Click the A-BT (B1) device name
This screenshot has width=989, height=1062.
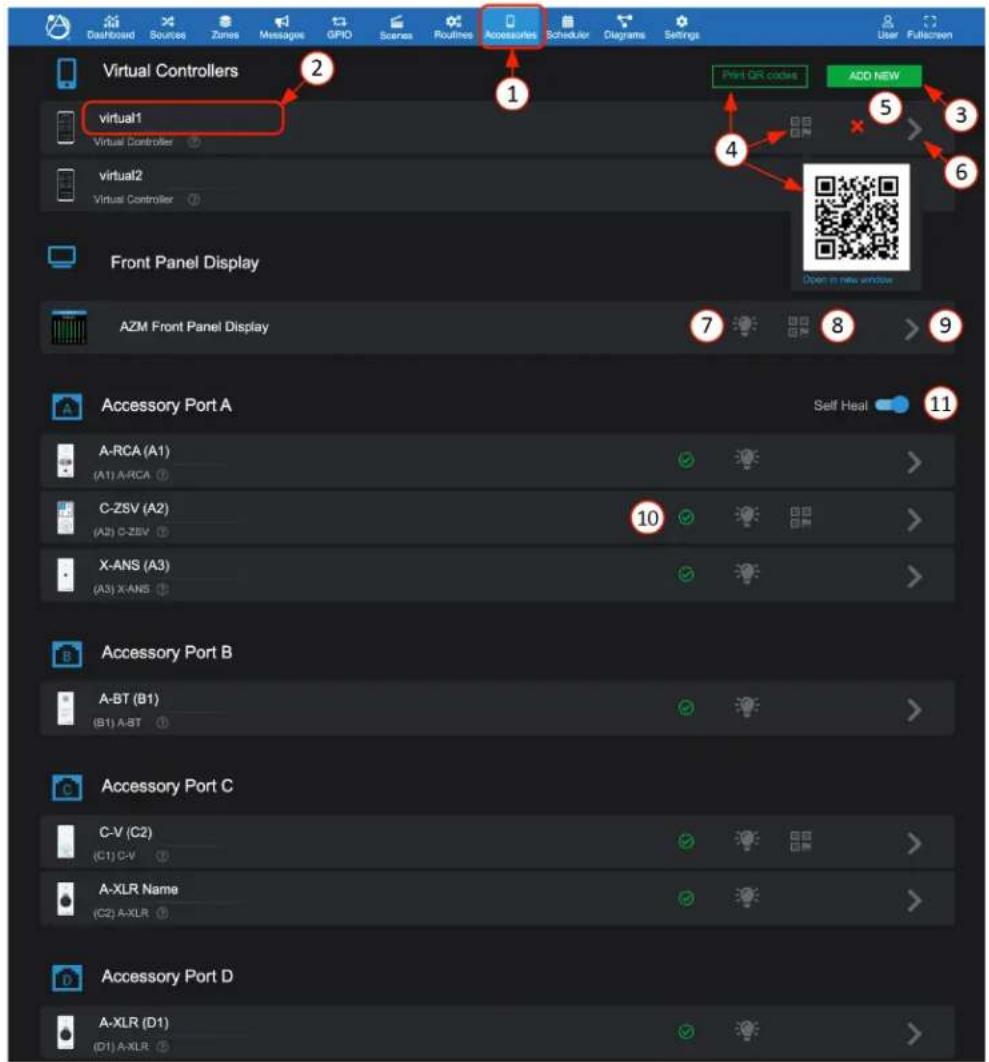(x=129, y=699)
